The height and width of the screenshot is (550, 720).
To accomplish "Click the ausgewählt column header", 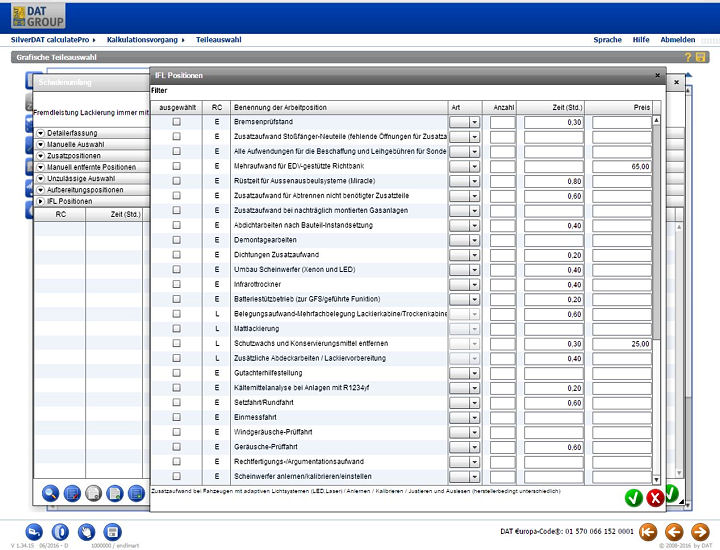I will [x=177, y=107].
